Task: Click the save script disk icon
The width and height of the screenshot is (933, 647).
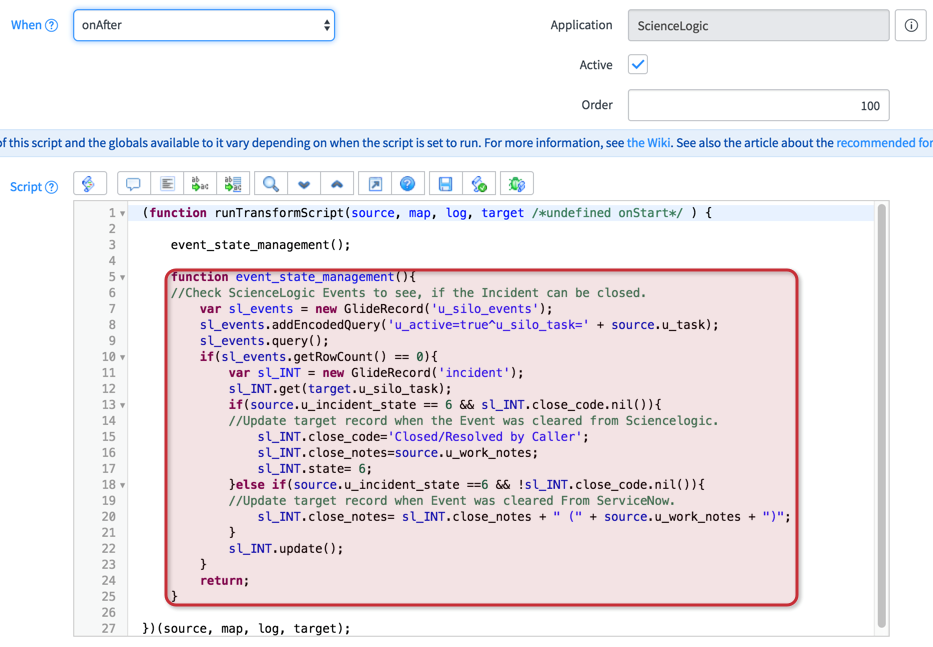Action: (x=446, y=184)
